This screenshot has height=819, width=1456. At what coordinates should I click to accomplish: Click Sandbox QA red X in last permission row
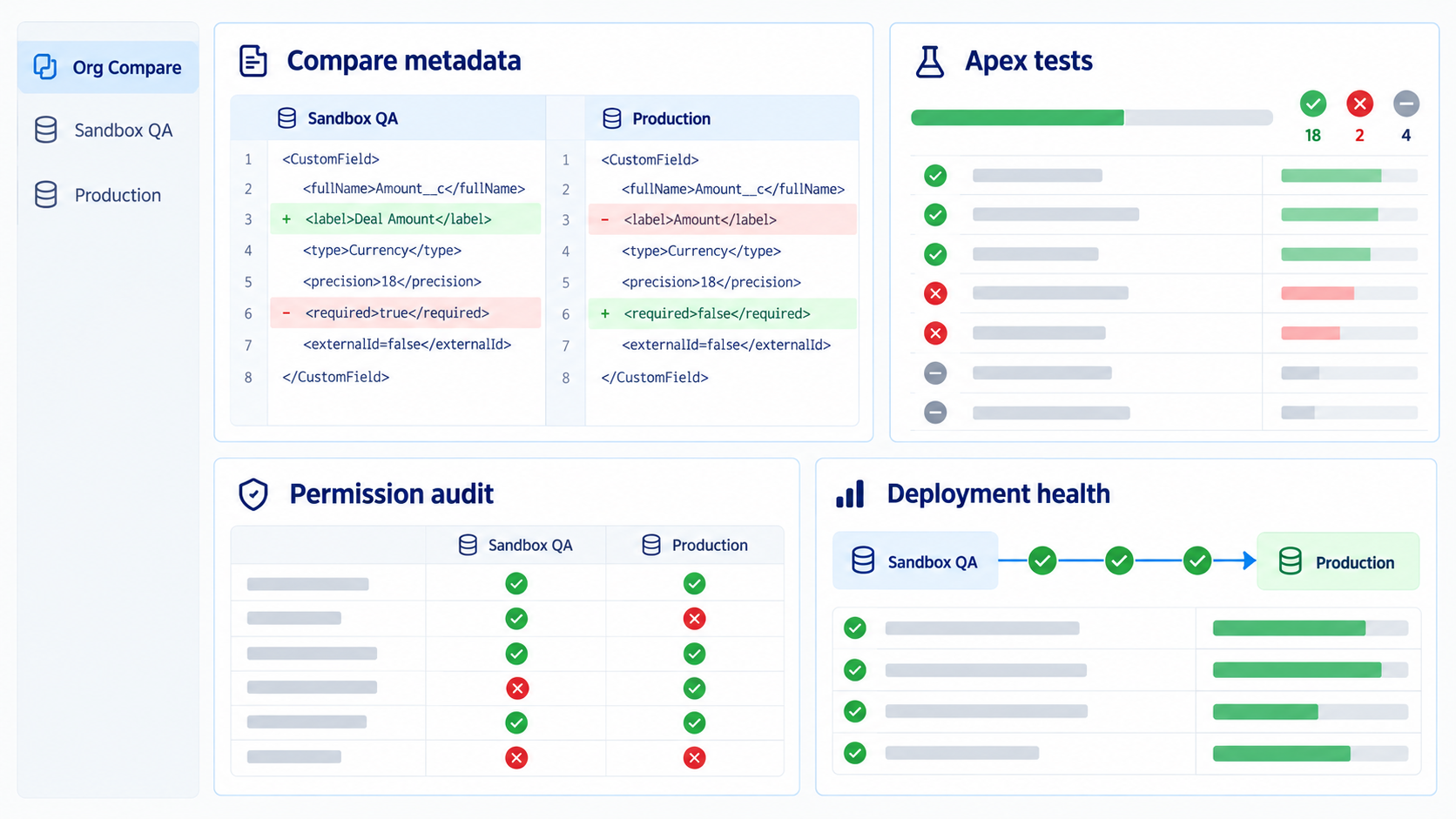coord(516,758)
